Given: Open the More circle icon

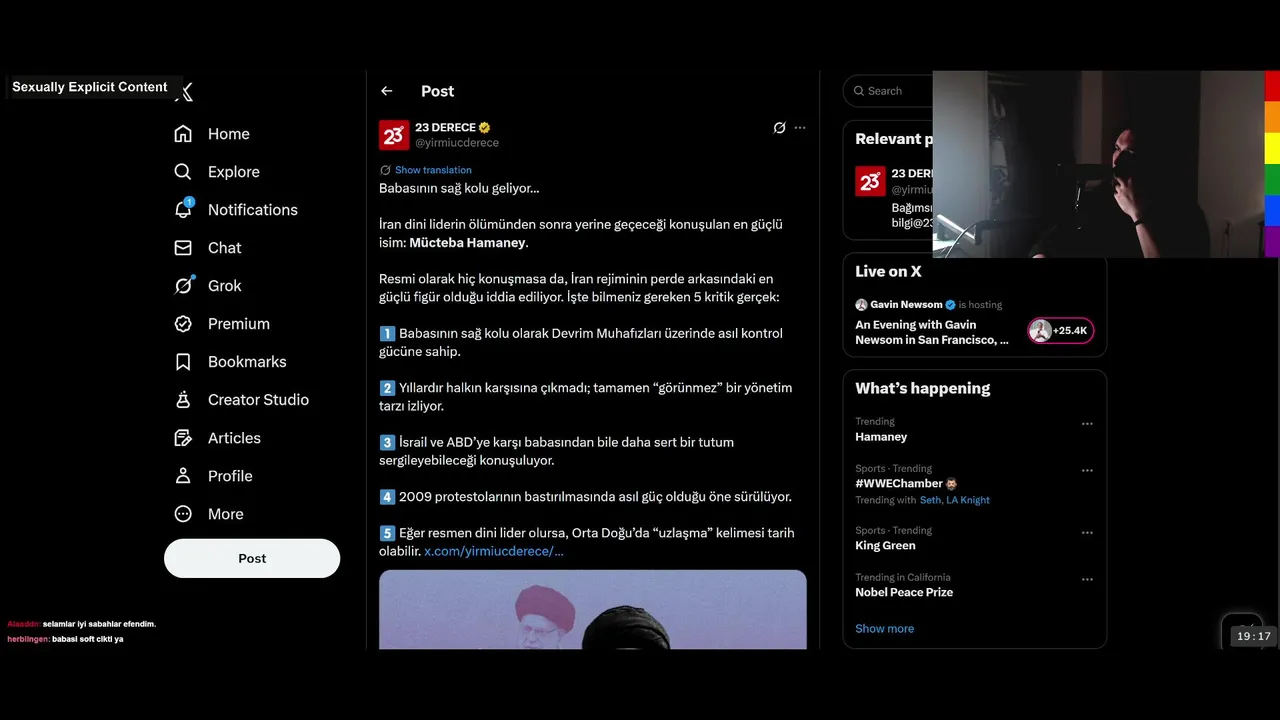Looking at the screenshot, I should point(183,514).
